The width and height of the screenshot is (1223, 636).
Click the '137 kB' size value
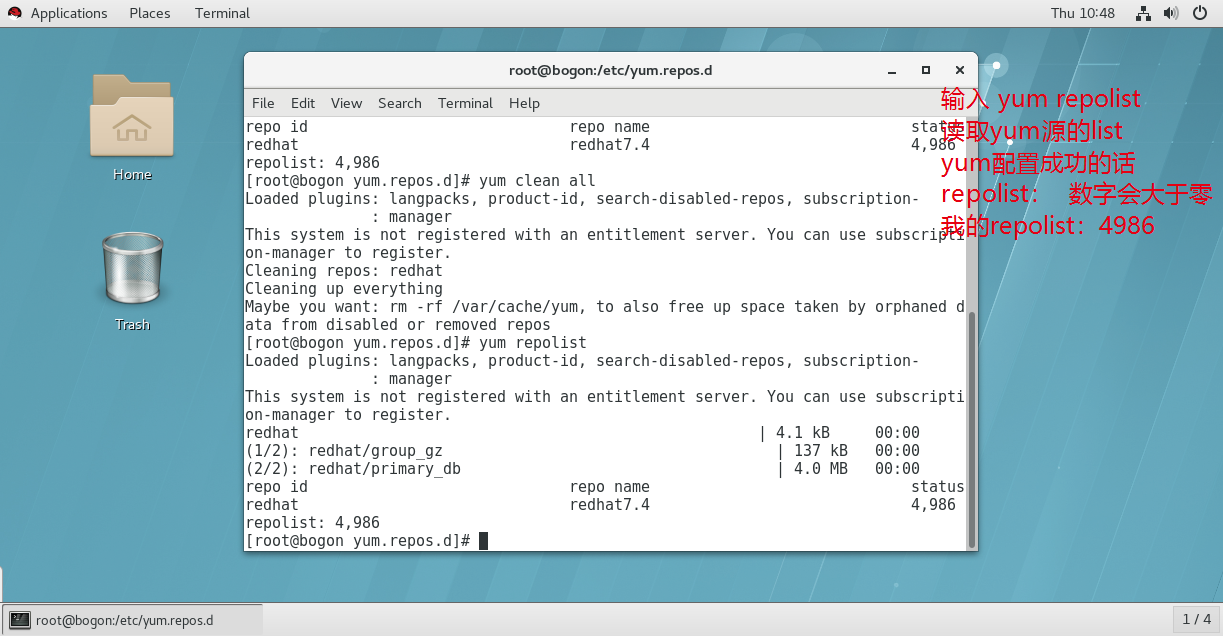coord(821,451)
